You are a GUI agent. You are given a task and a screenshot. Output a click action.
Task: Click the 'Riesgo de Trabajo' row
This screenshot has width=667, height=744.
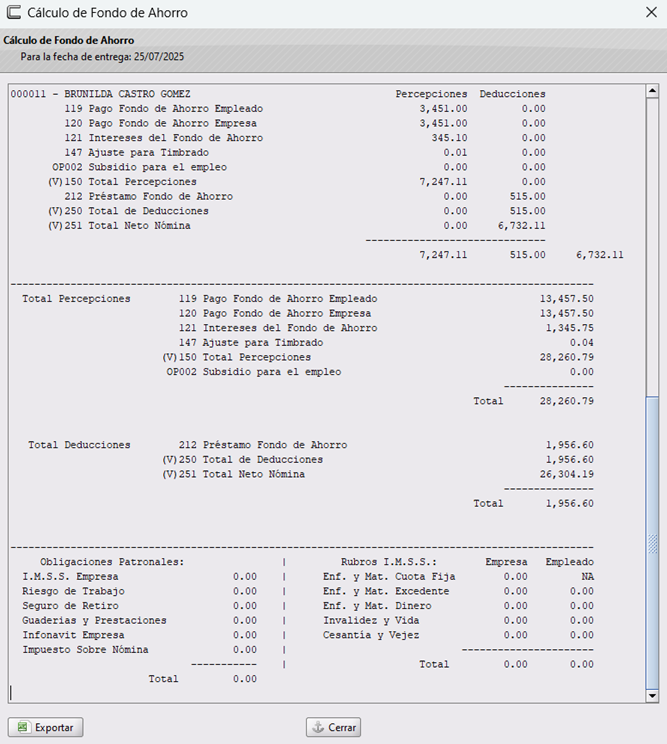(139, 591)
